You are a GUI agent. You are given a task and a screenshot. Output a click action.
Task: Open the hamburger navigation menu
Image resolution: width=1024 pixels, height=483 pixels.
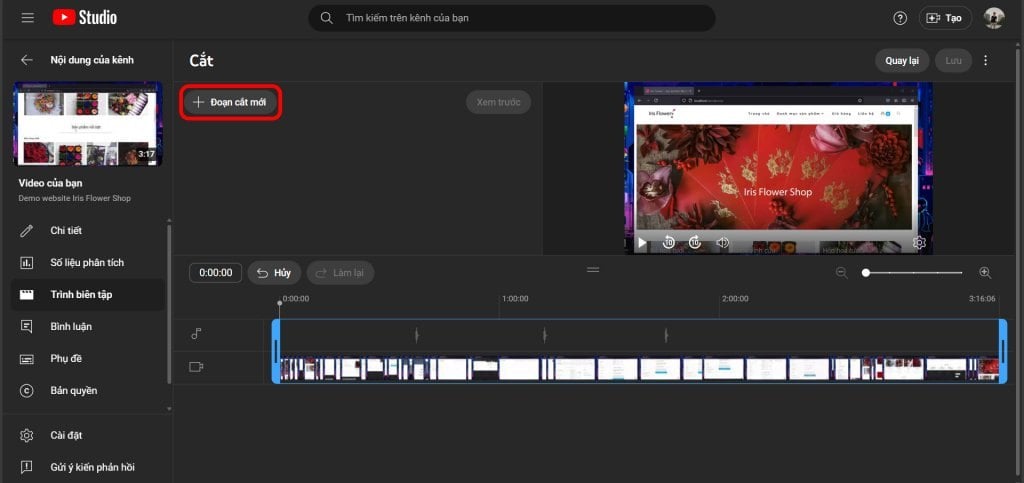(27, 18)
